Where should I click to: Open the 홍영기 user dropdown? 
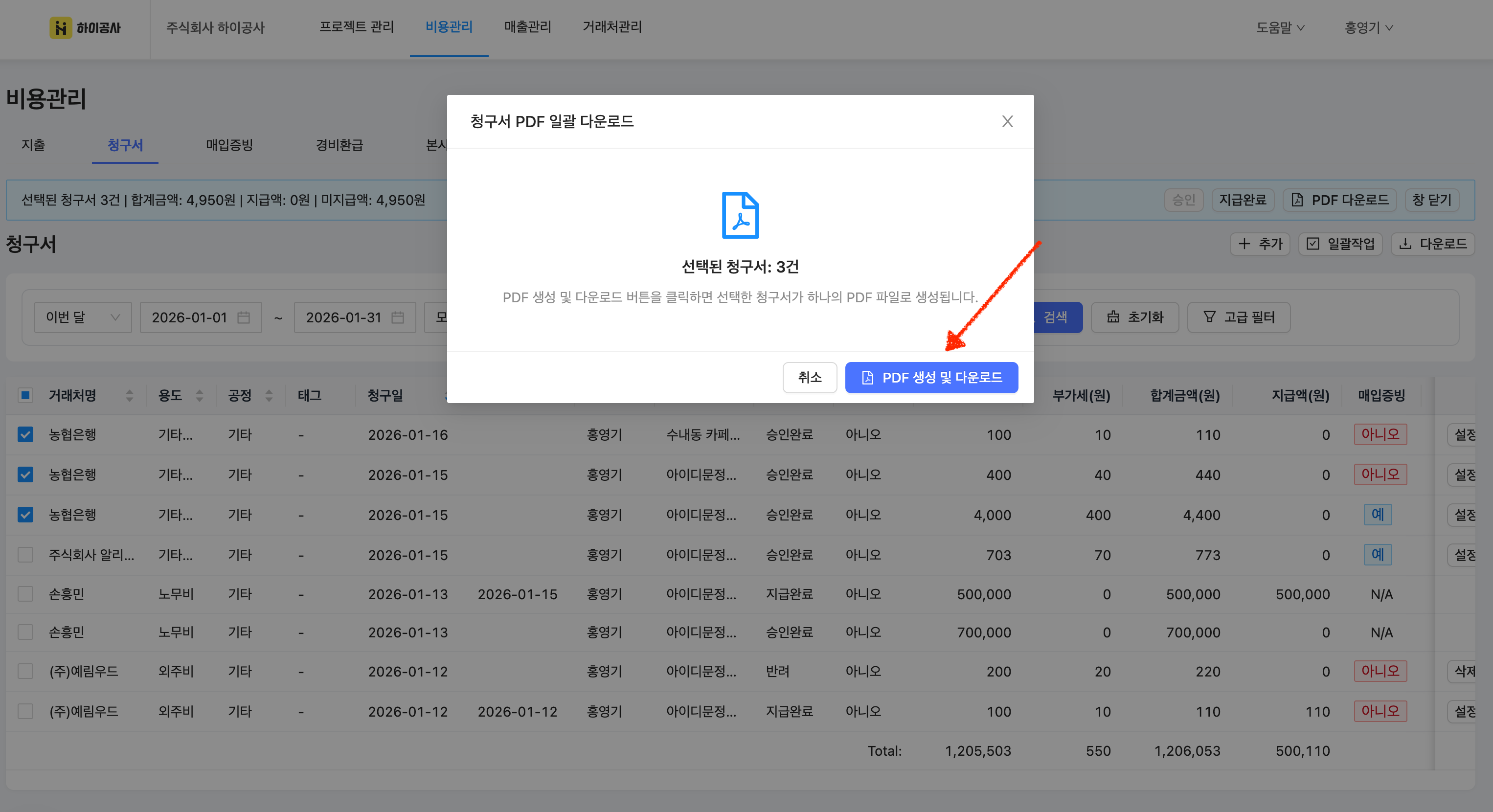[1368, 27]
